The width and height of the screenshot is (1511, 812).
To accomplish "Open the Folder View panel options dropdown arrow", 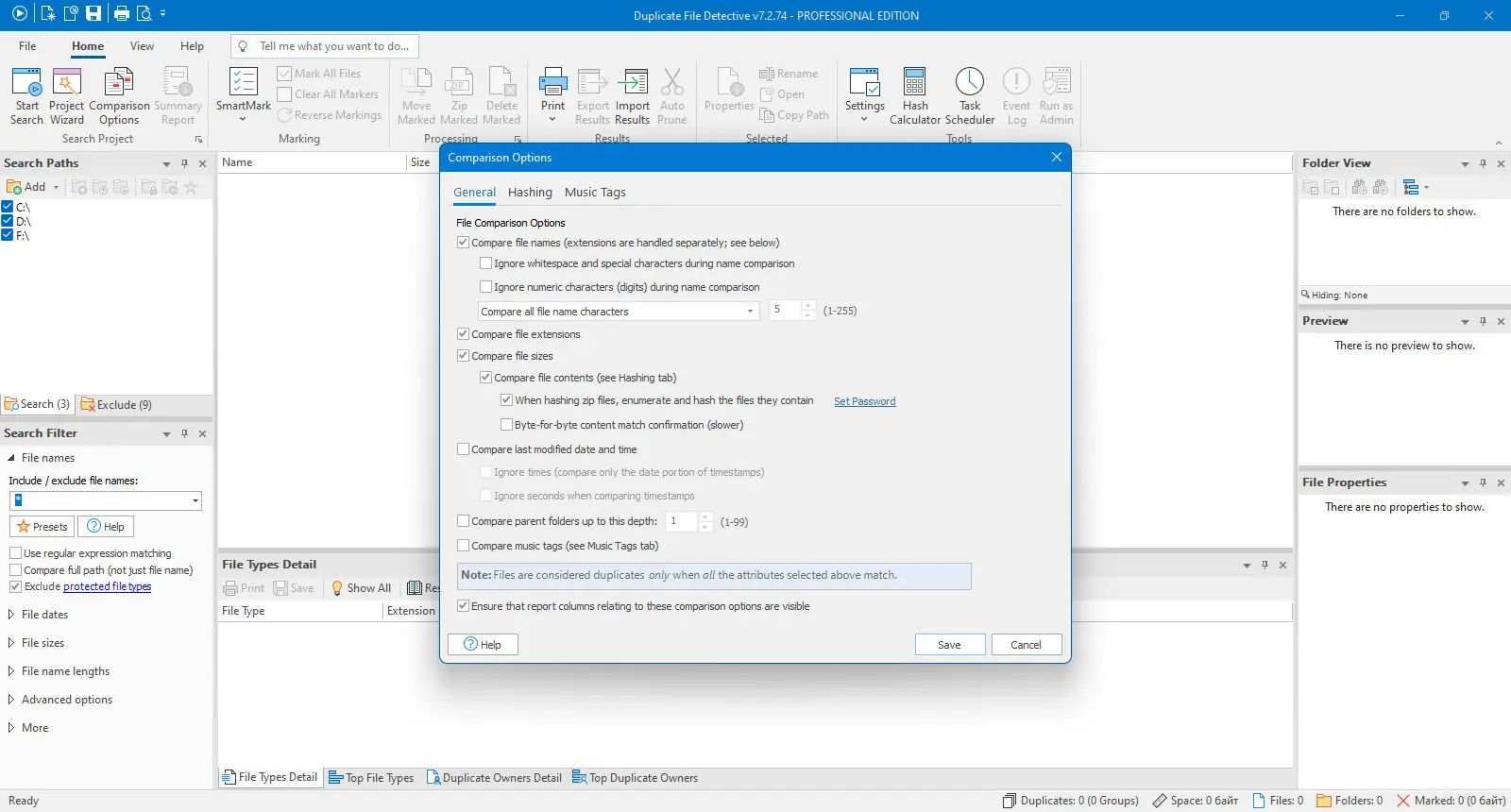I will click(1465, 164).
